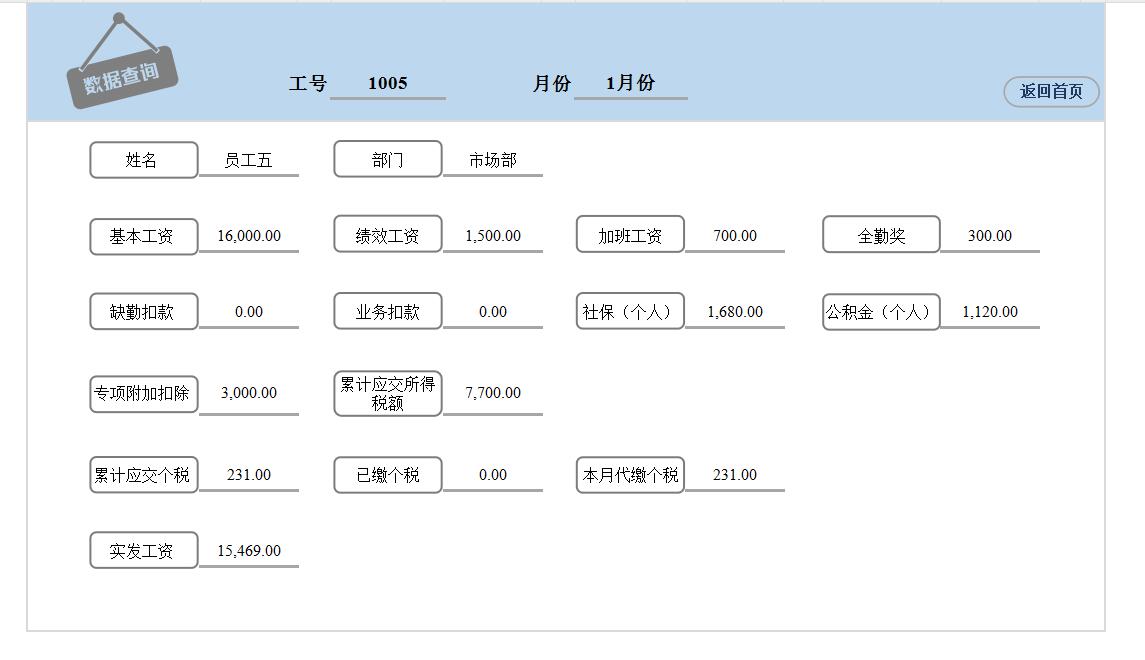This screenshot has width=1145, height=660.
Task: Click the 部门 field label
Action: (388, 159)
